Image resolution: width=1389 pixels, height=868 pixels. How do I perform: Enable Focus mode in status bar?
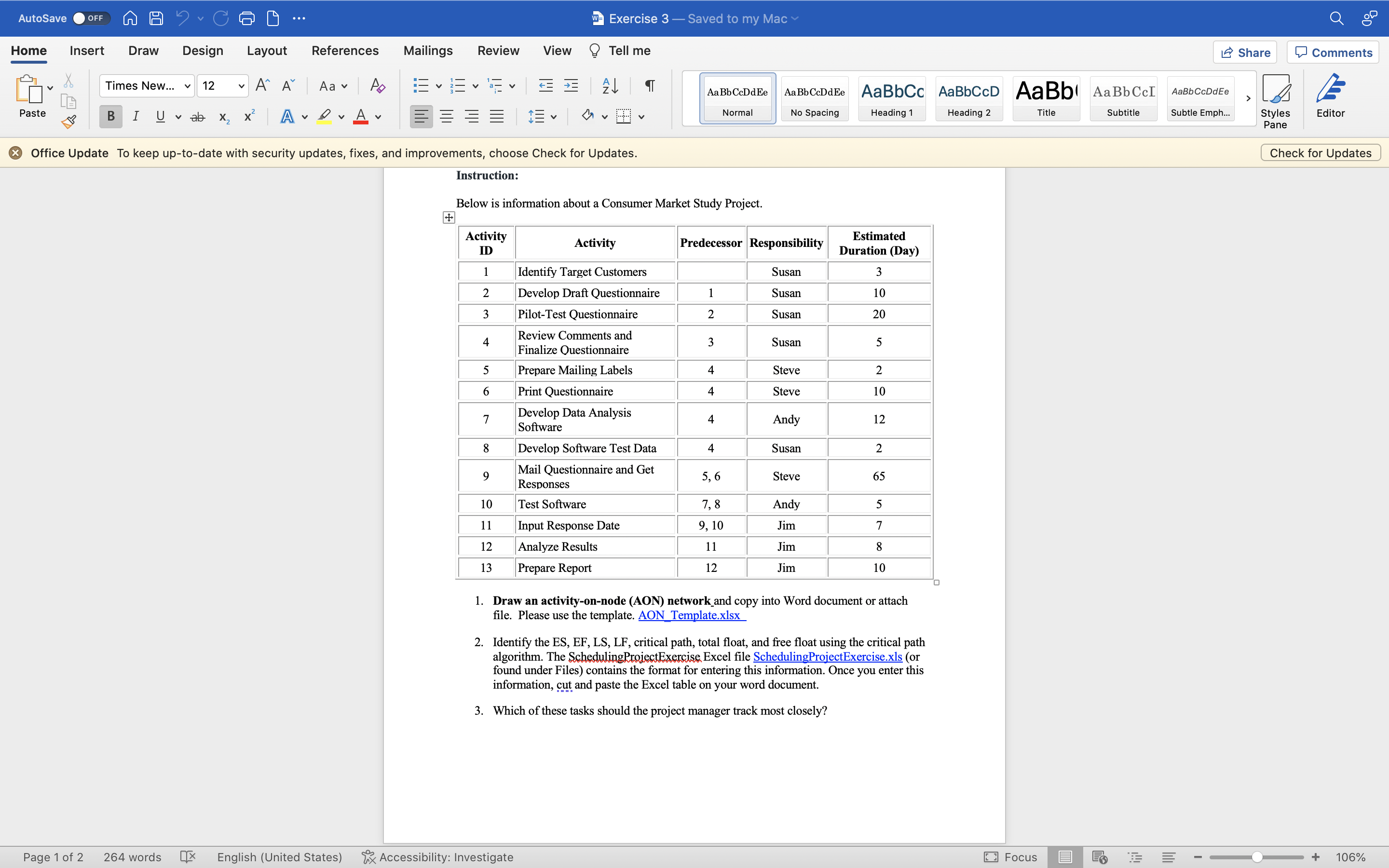coord(1010,856)
